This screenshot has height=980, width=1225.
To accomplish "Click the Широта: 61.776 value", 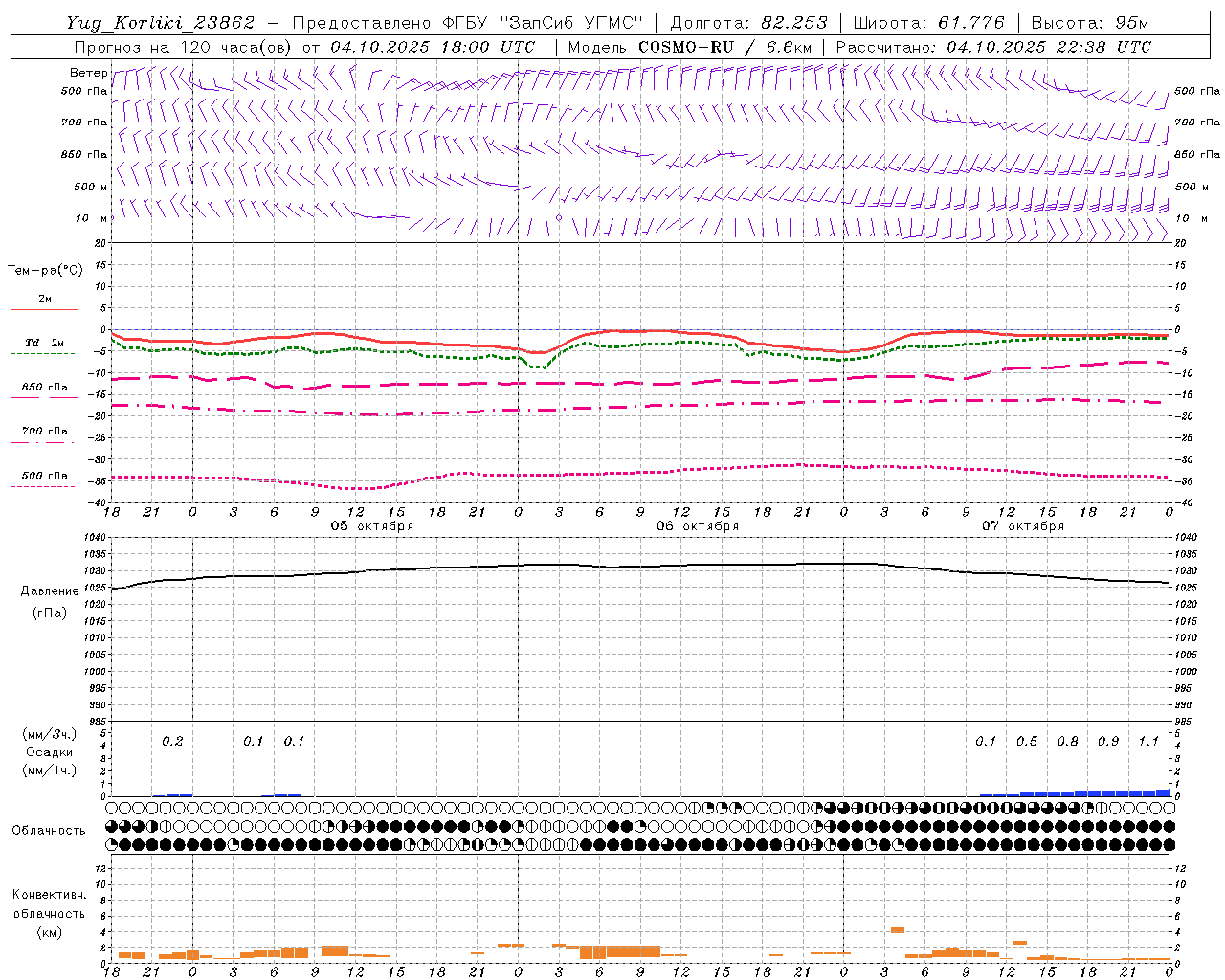I will (928, 23).
